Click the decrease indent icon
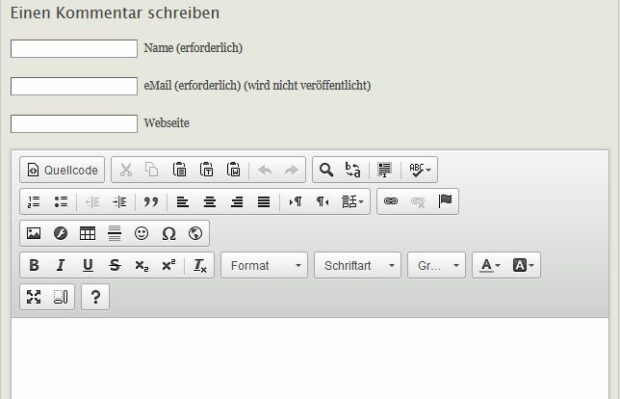 click(x=93, y=202)
